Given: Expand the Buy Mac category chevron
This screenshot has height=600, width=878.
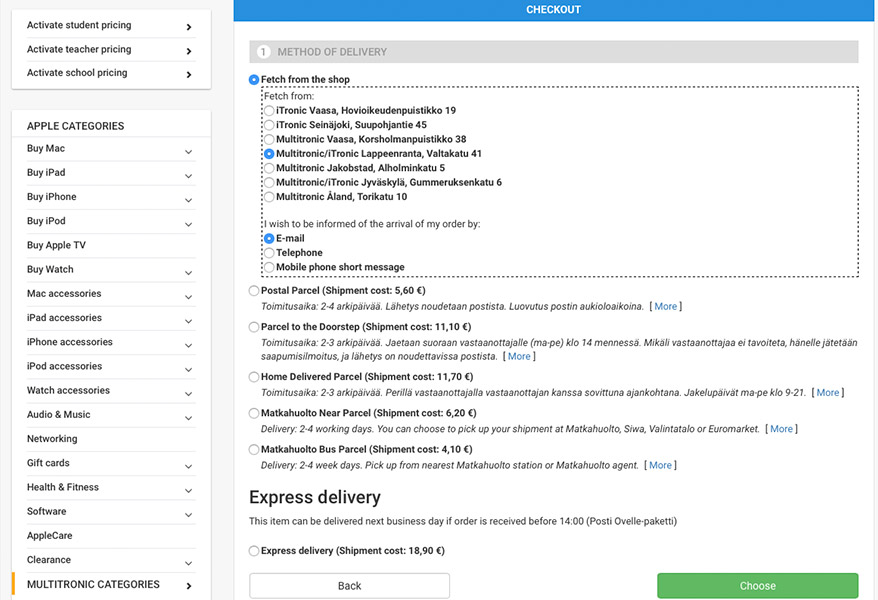Looking at the screenshot, I should [189, 152].
